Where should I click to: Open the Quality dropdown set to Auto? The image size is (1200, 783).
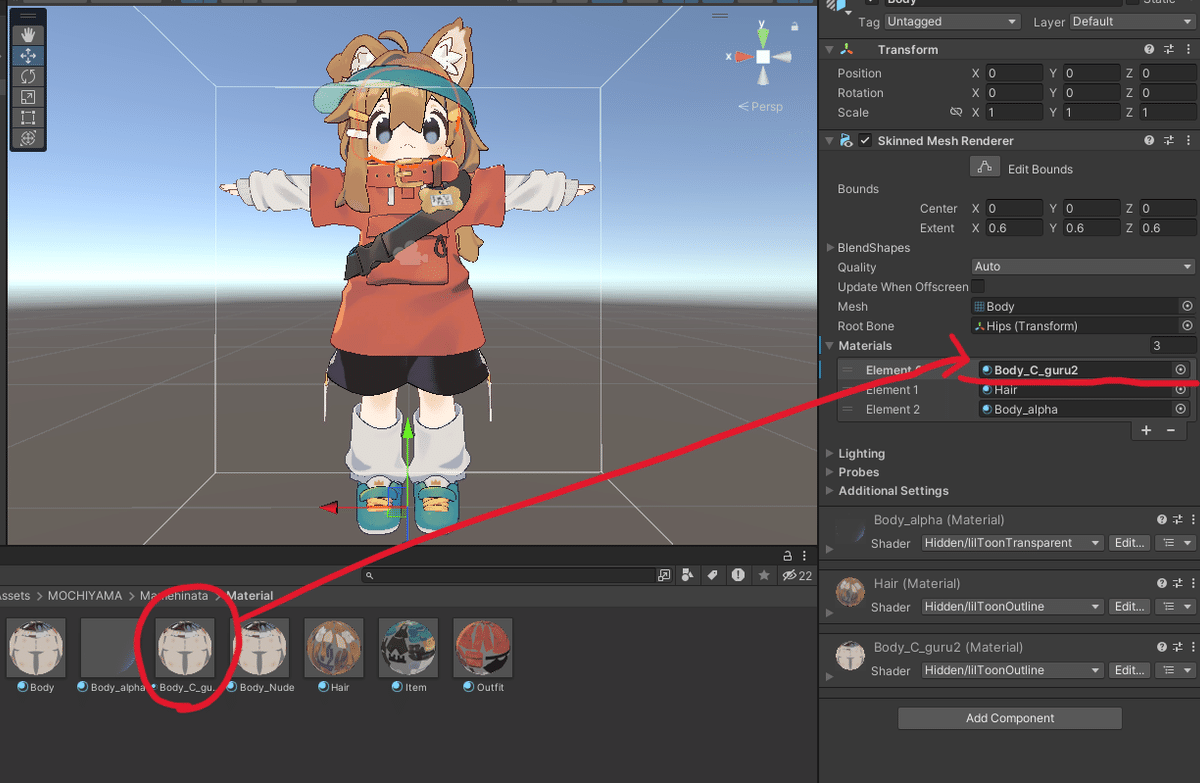tap(1083, 267)
